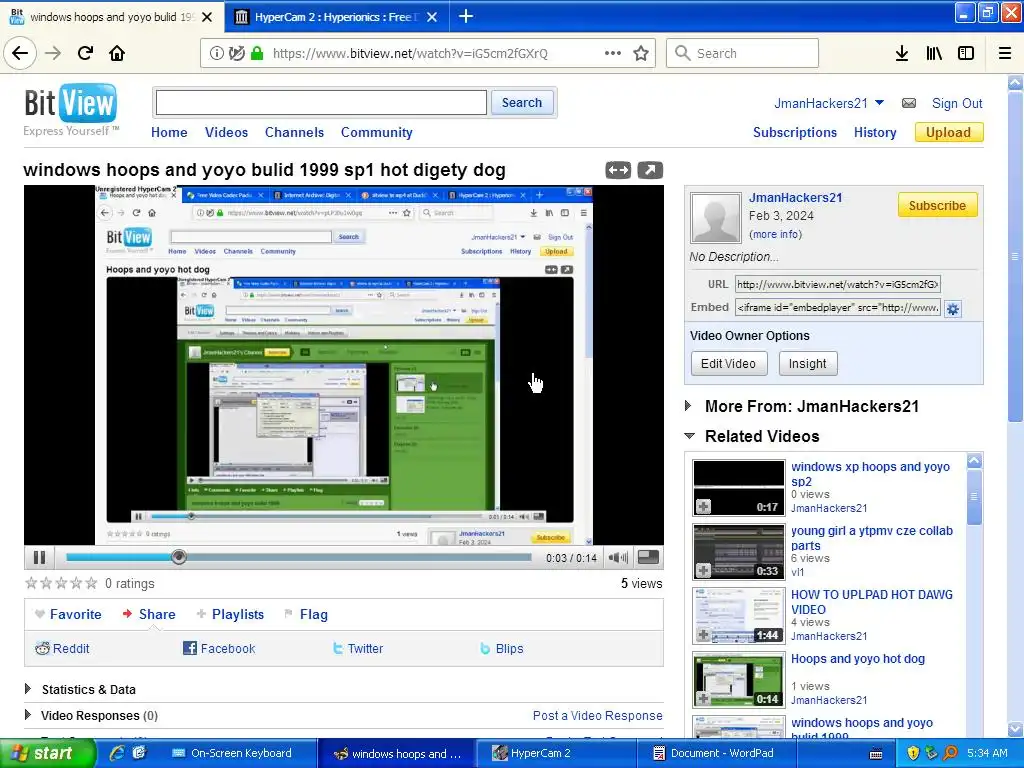Open the Channels navigation item
Image resolution: width=1024 pixels, height=768 pixels.
click(x=294, y=132)
